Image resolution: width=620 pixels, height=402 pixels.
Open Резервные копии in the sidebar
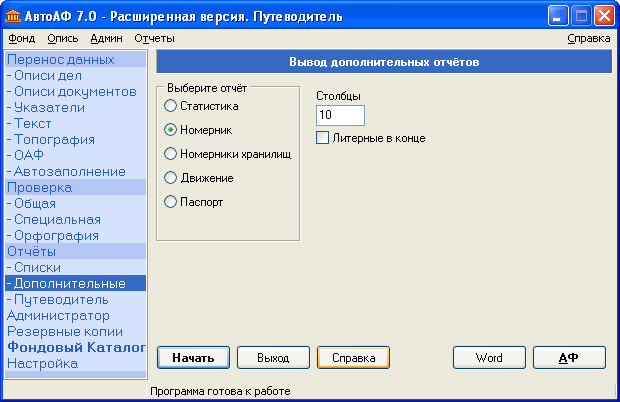76,331
